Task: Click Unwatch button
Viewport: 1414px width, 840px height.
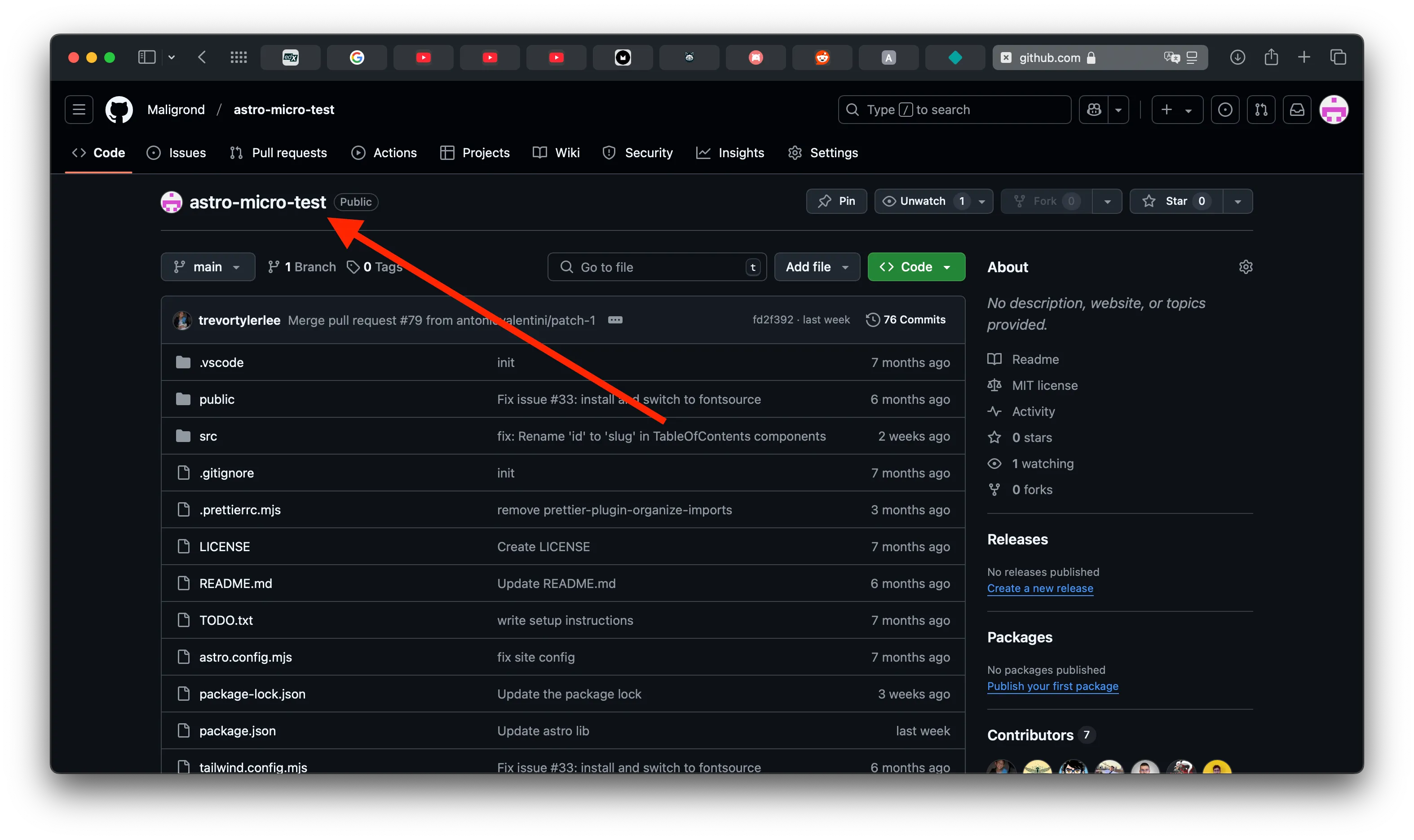Action: (x=922, y=201)
